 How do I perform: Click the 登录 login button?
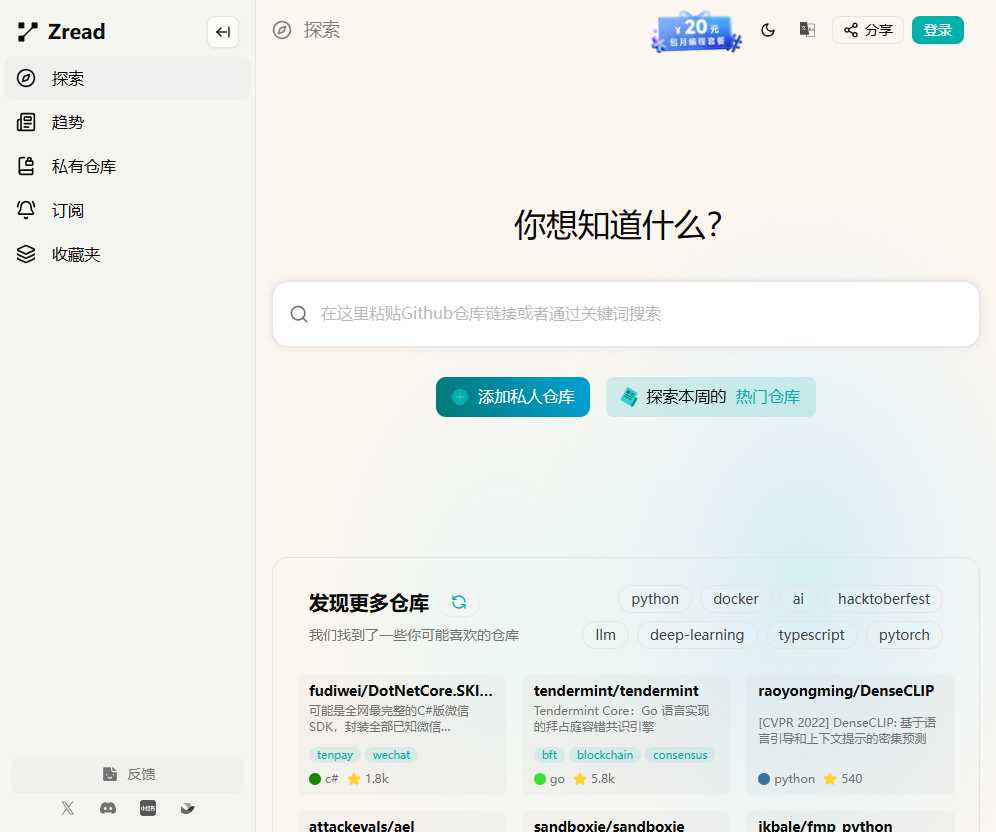pos(937,30)
